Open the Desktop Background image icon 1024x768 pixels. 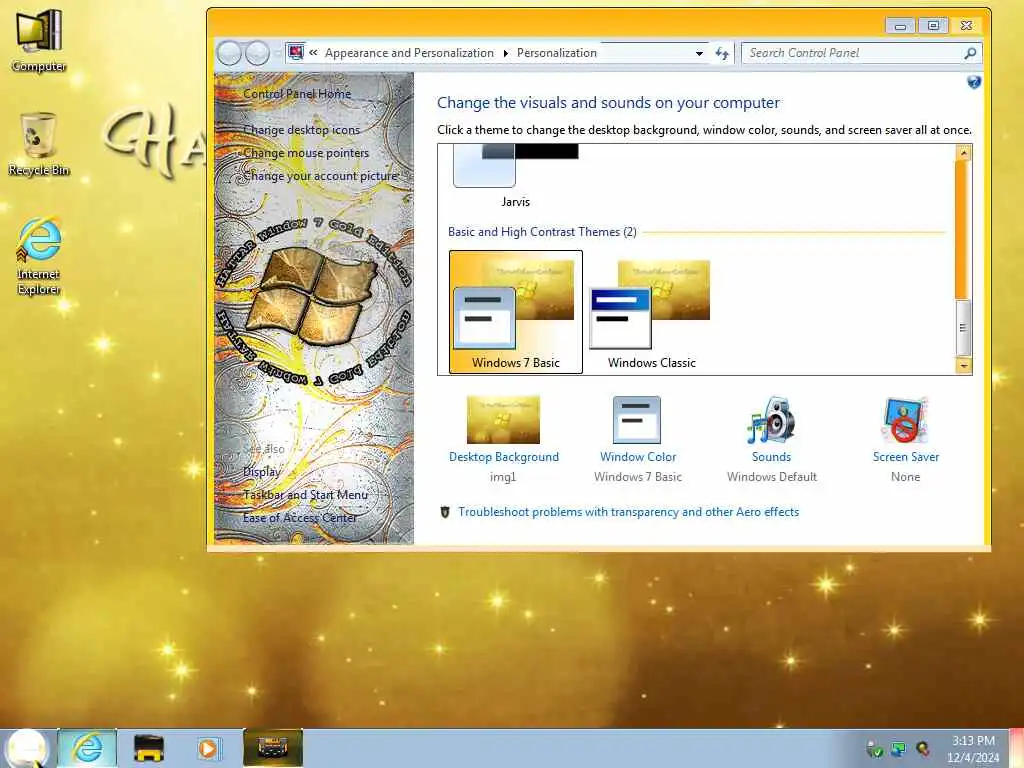503,419
